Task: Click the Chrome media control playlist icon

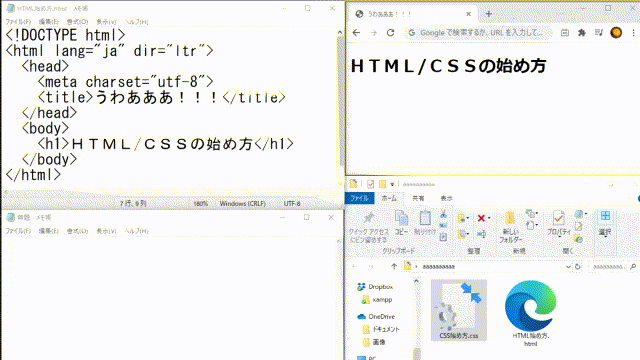Action: (x=599, y=33)
